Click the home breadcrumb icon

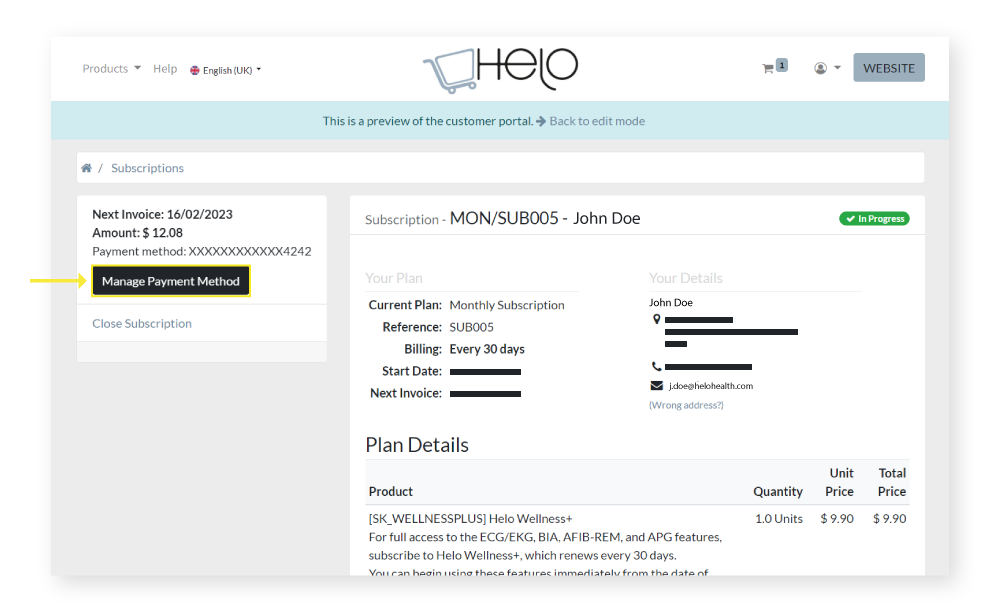(87, 168)
